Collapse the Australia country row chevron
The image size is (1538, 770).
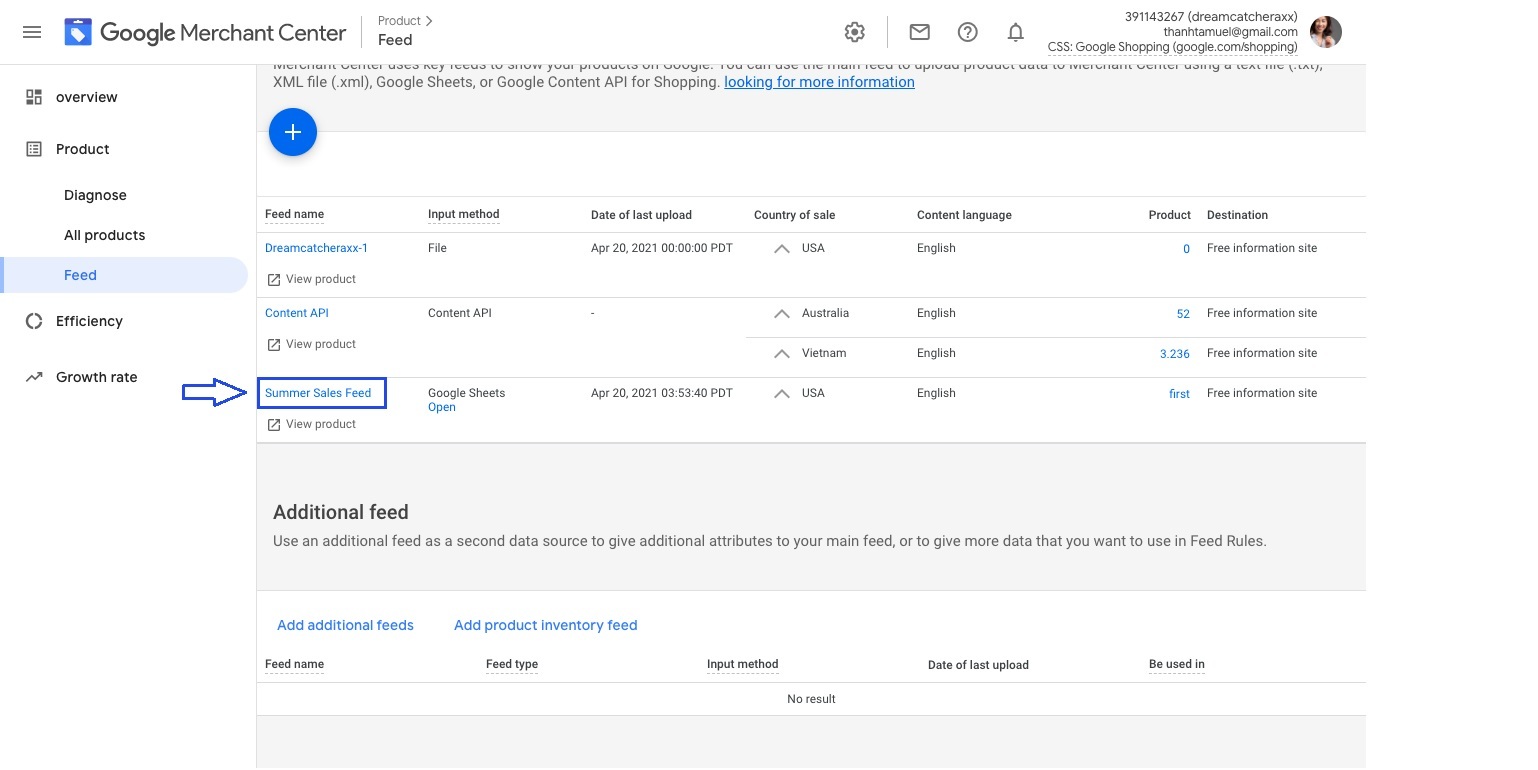(782, 314)
